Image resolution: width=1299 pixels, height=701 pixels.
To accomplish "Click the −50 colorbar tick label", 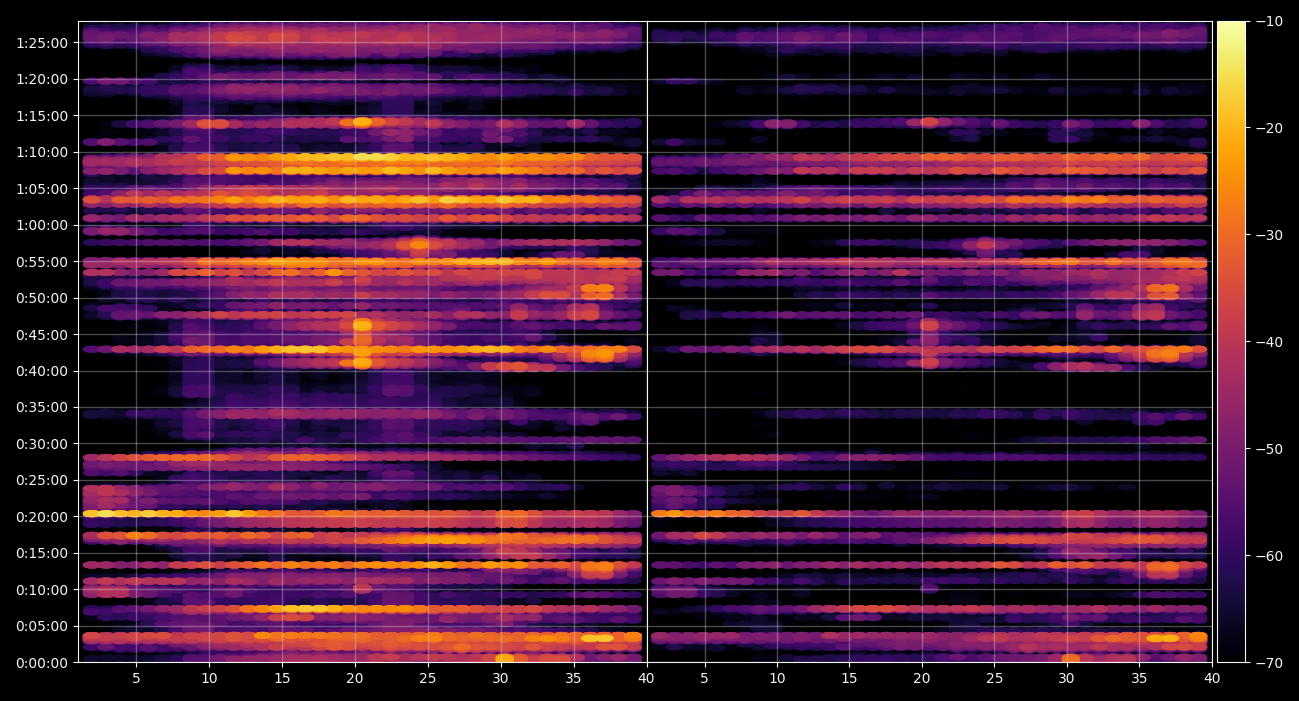I will (1269, 449).
